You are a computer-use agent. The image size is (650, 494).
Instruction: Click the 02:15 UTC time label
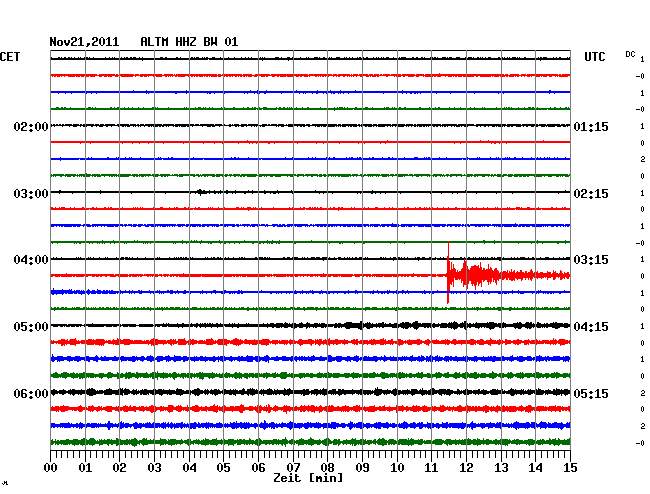pos(591,194)
